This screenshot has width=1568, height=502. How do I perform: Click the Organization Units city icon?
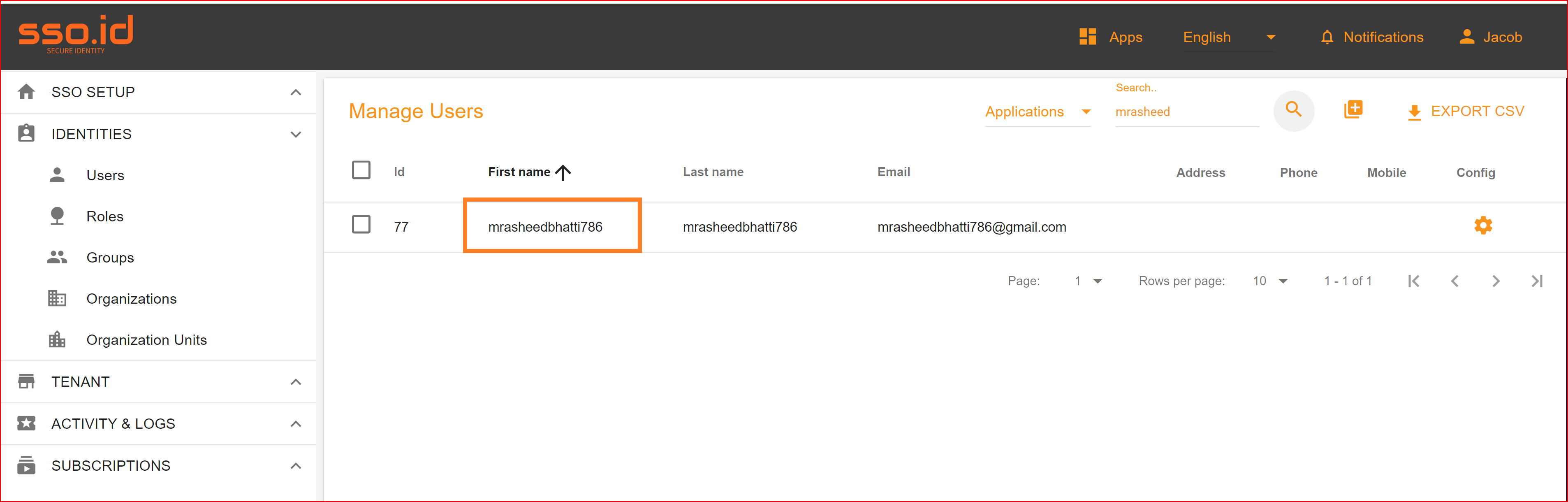57,339
